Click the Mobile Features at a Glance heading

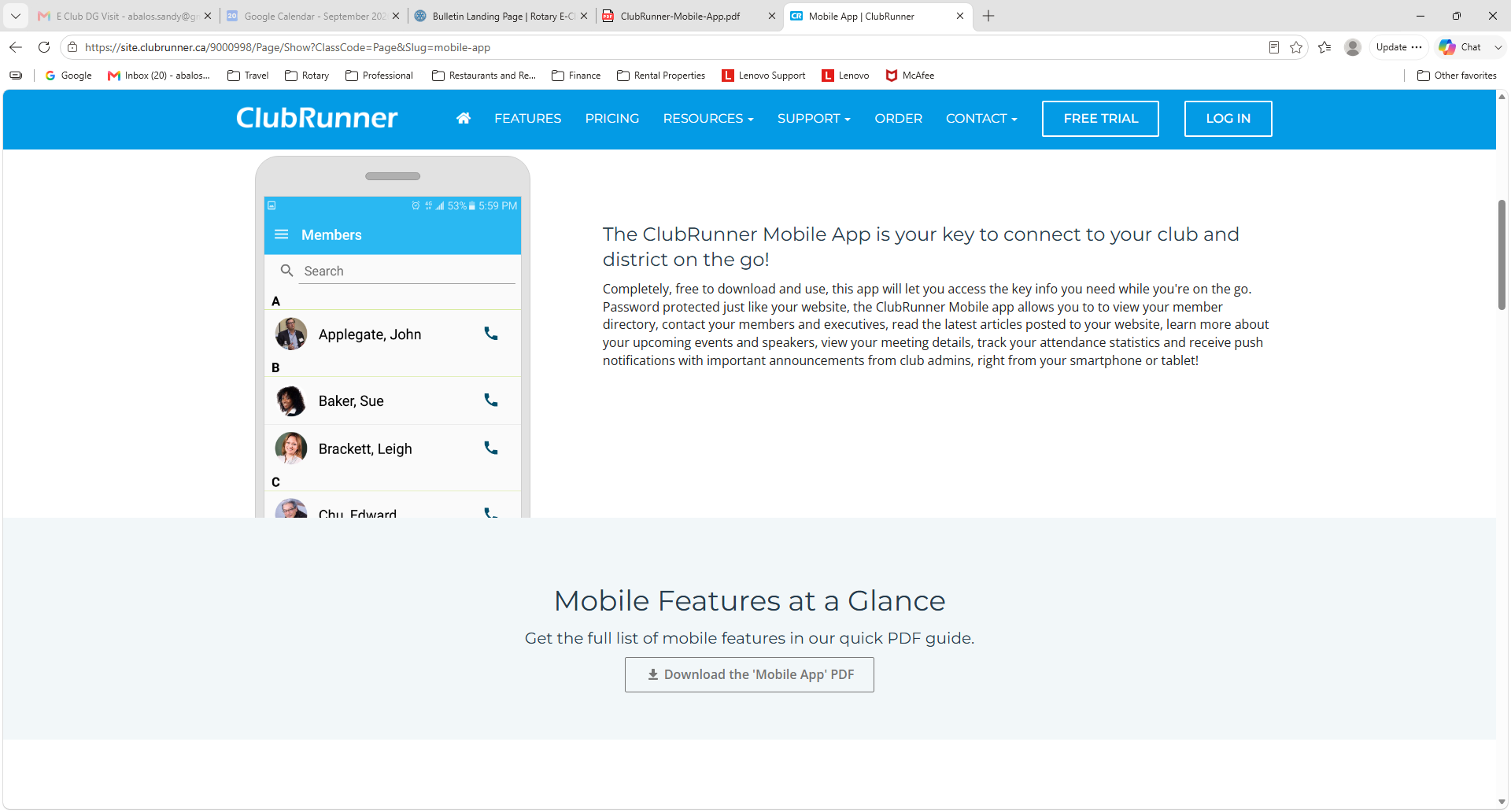(749, 600)
